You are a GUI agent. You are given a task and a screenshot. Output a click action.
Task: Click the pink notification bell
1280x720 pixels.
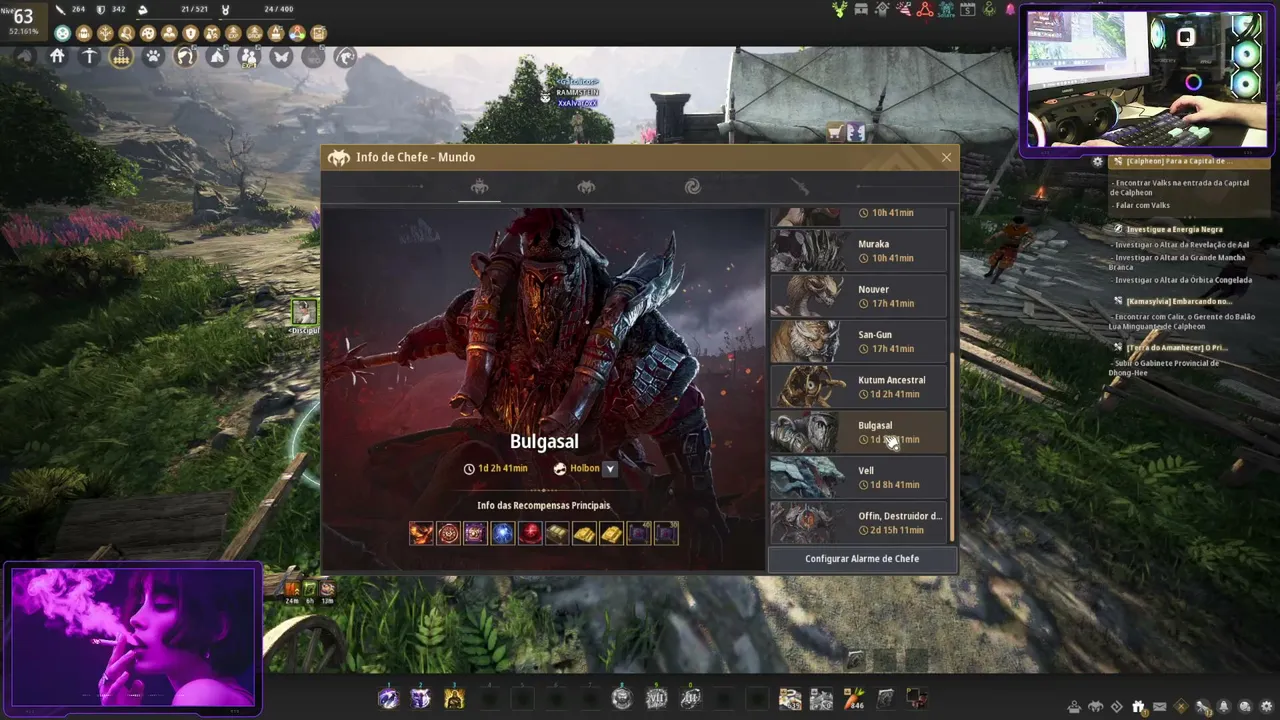1010,10
